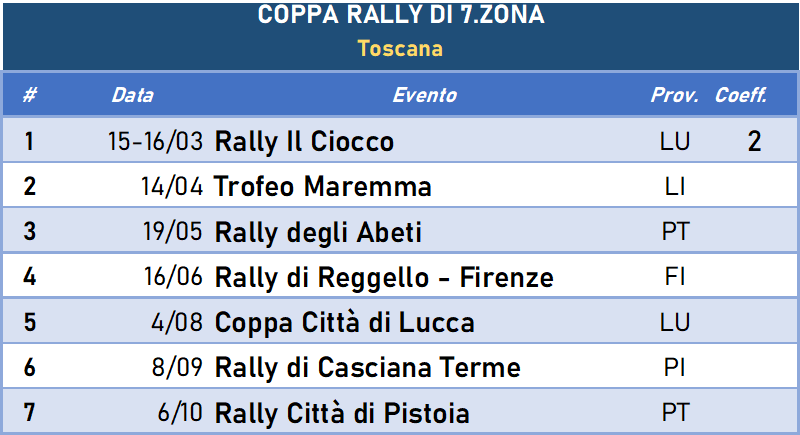This screenshot has height=435, width=800.
Task: Click the Evento column header
Action: pos(424,95)
